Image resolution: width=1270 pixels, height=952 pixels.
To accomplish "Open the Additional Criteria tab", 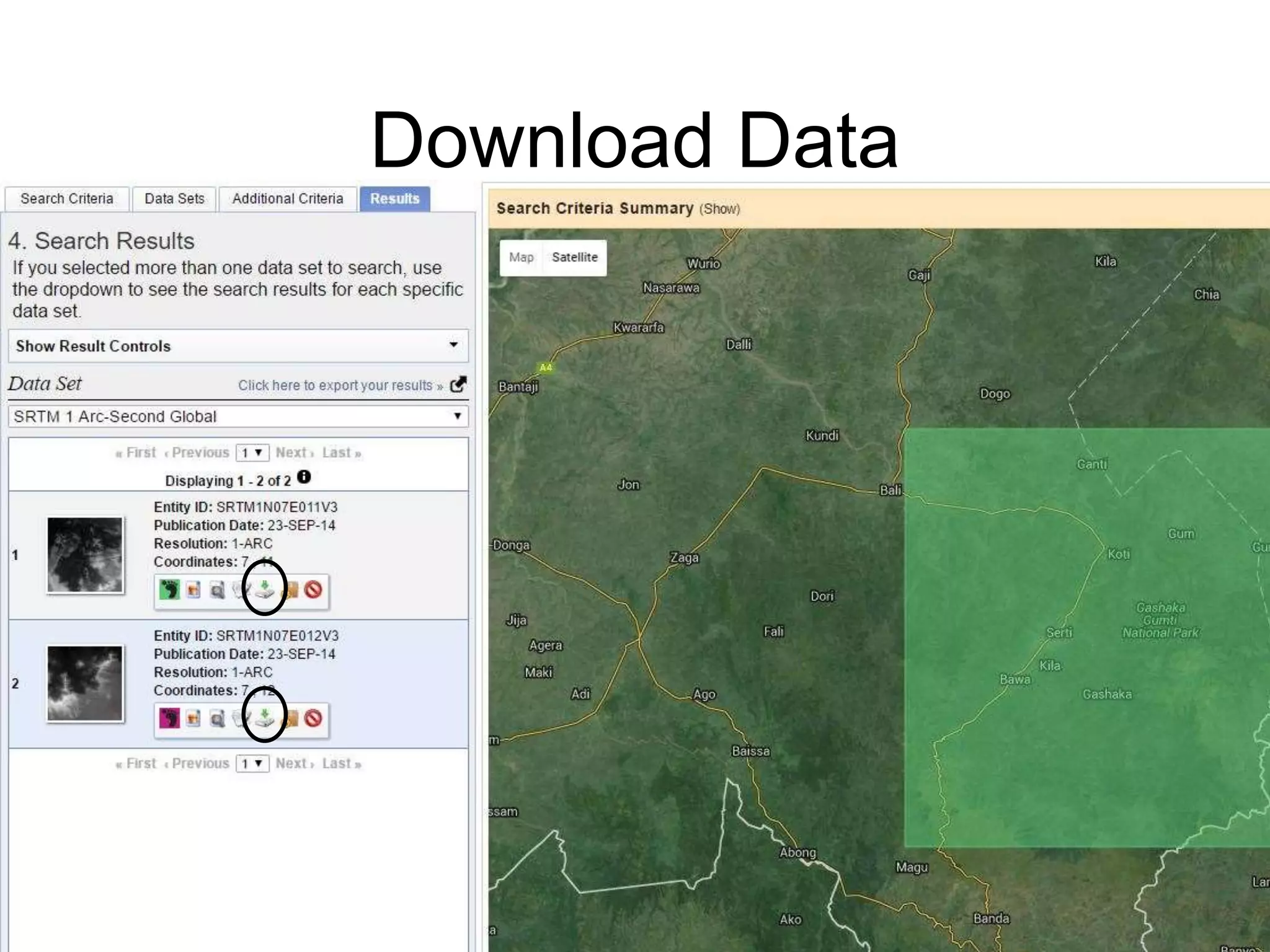I will pyautogui.click(x=288, y=199).
